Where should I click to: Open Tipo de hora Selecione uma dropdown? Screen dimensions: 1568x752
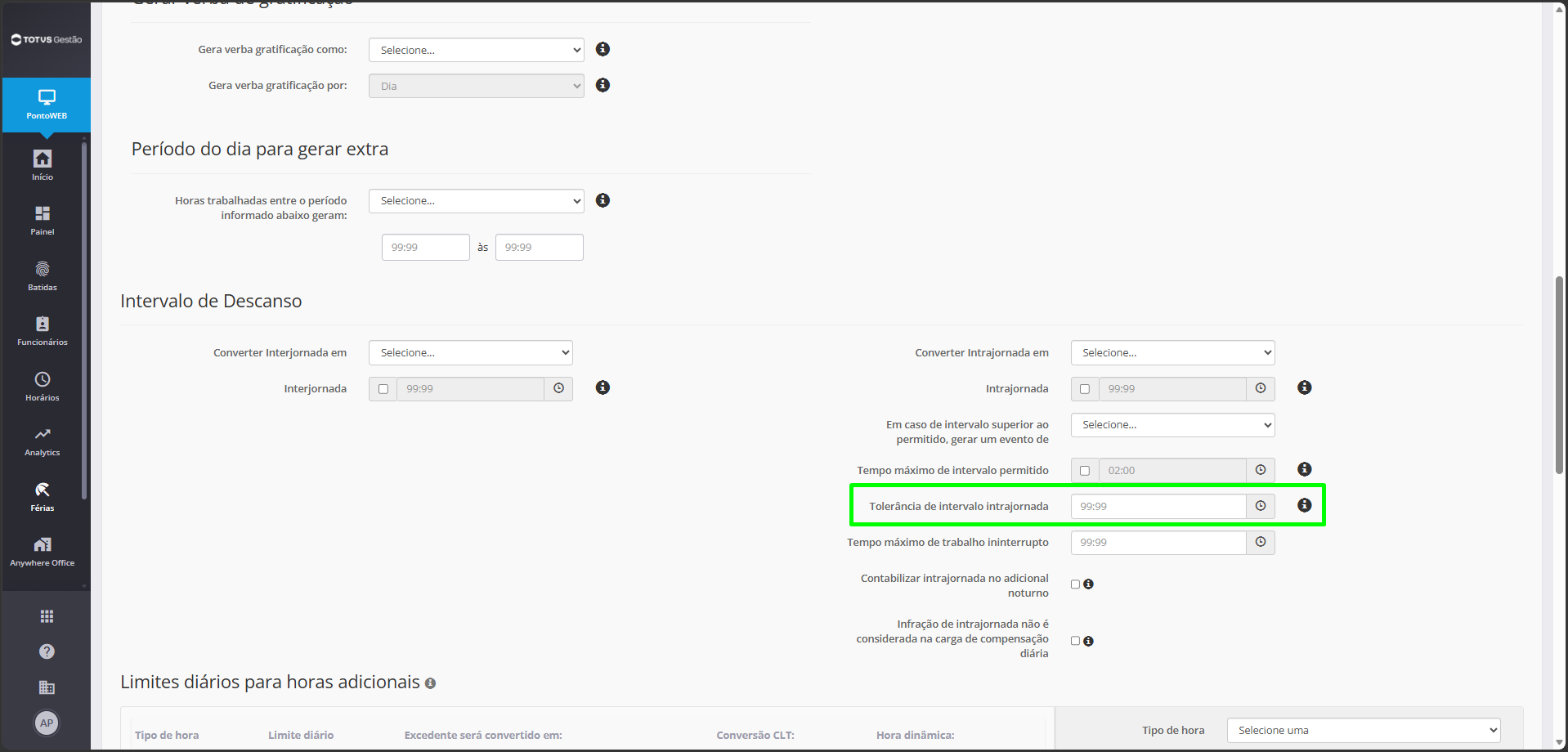[x=1364, y=731]
